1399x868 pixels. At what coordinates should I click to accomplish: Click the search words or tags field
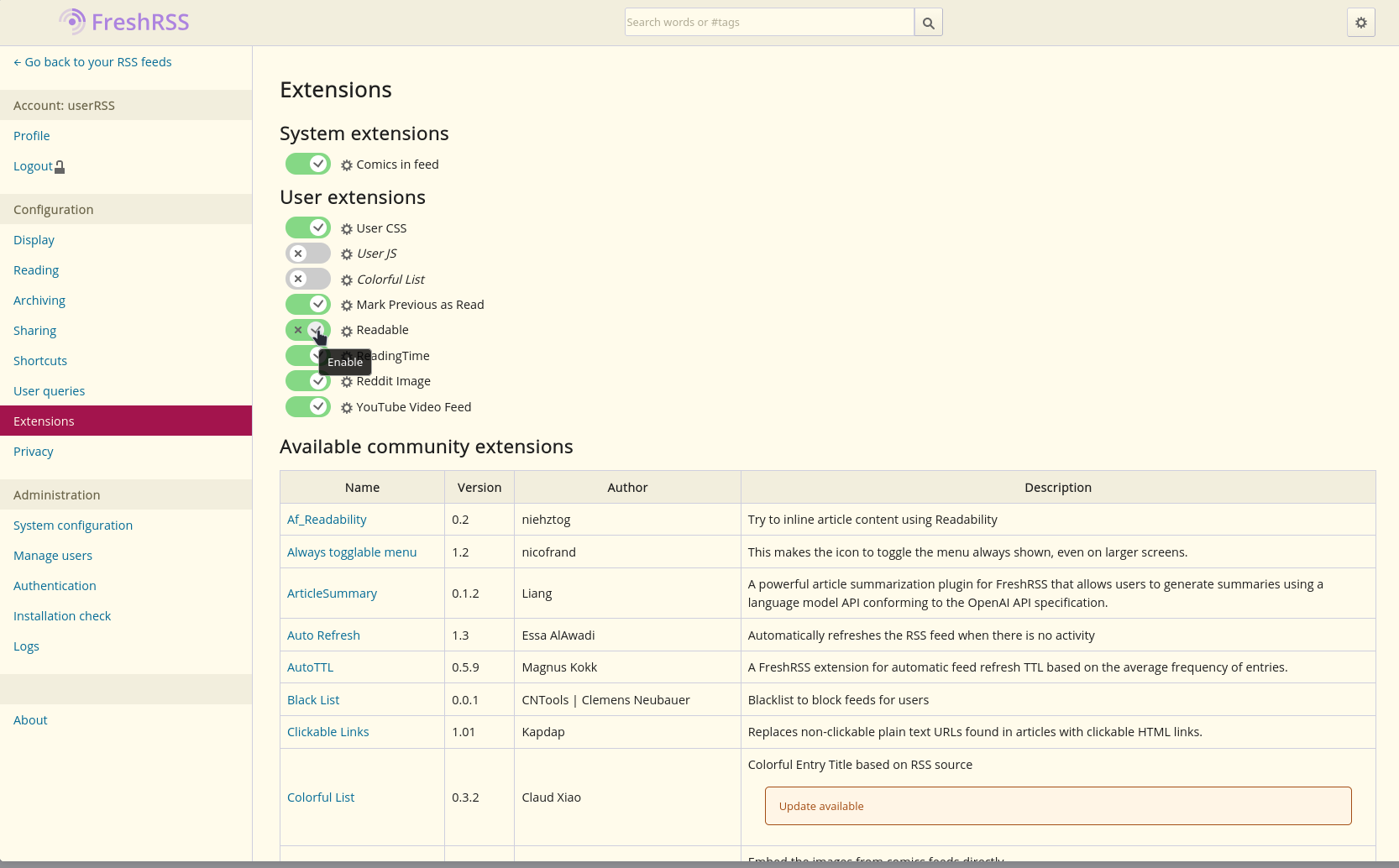[769, 23]
